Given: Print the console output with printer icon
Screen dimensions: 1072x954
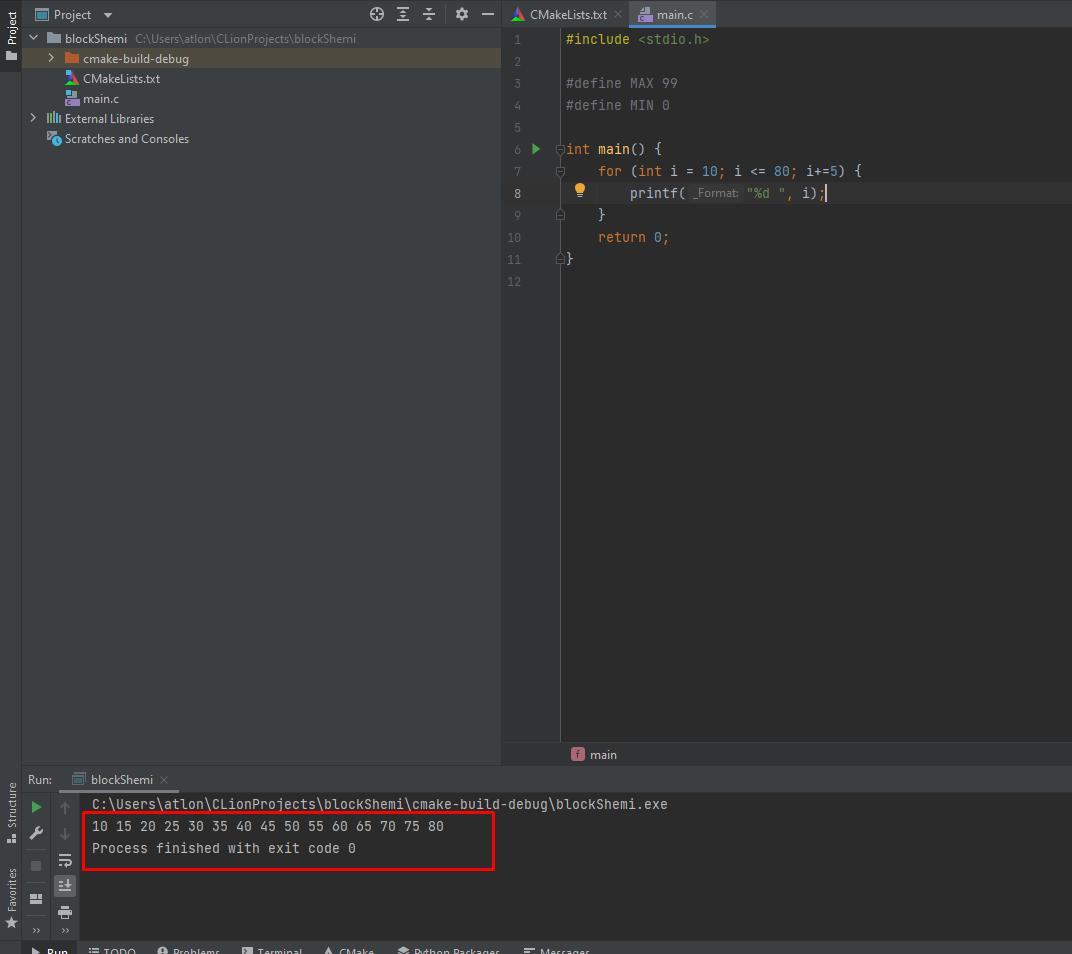Looking at the screenshot, I should (x=65, y=912).
